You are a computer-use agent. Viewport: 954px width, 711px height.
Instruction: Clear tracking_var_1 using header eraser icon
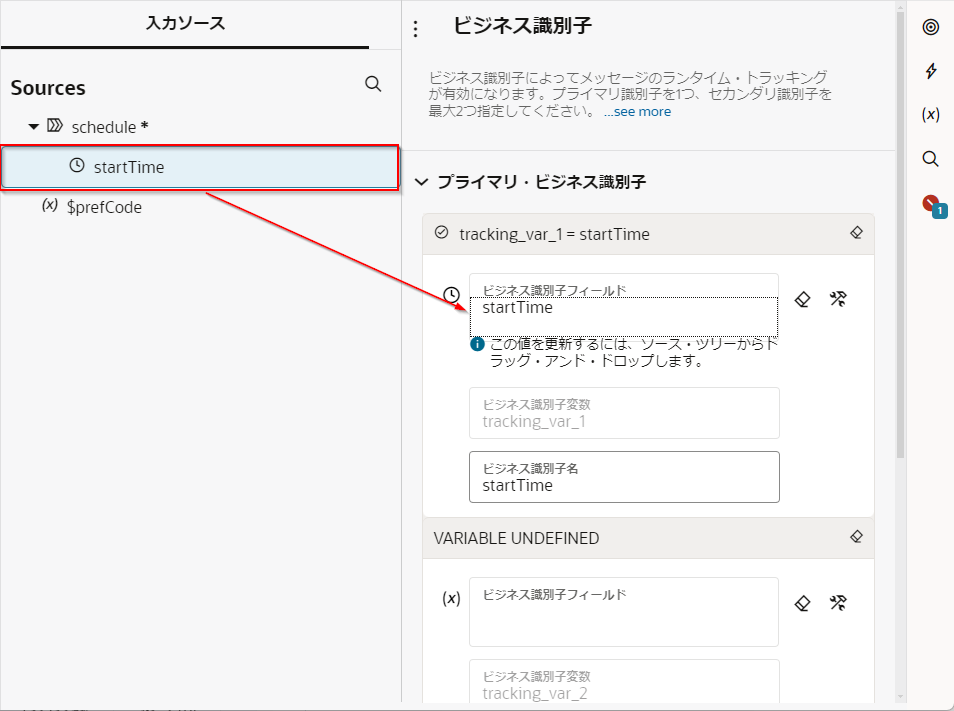point(856,232)
